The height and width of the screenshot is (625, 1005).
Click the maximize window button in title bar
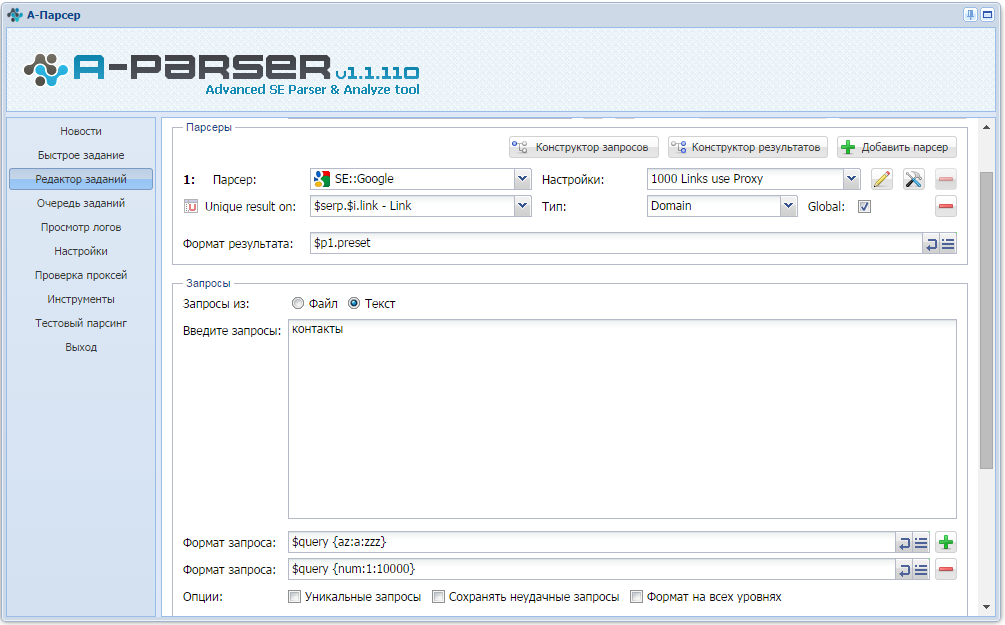coord(988,15)
